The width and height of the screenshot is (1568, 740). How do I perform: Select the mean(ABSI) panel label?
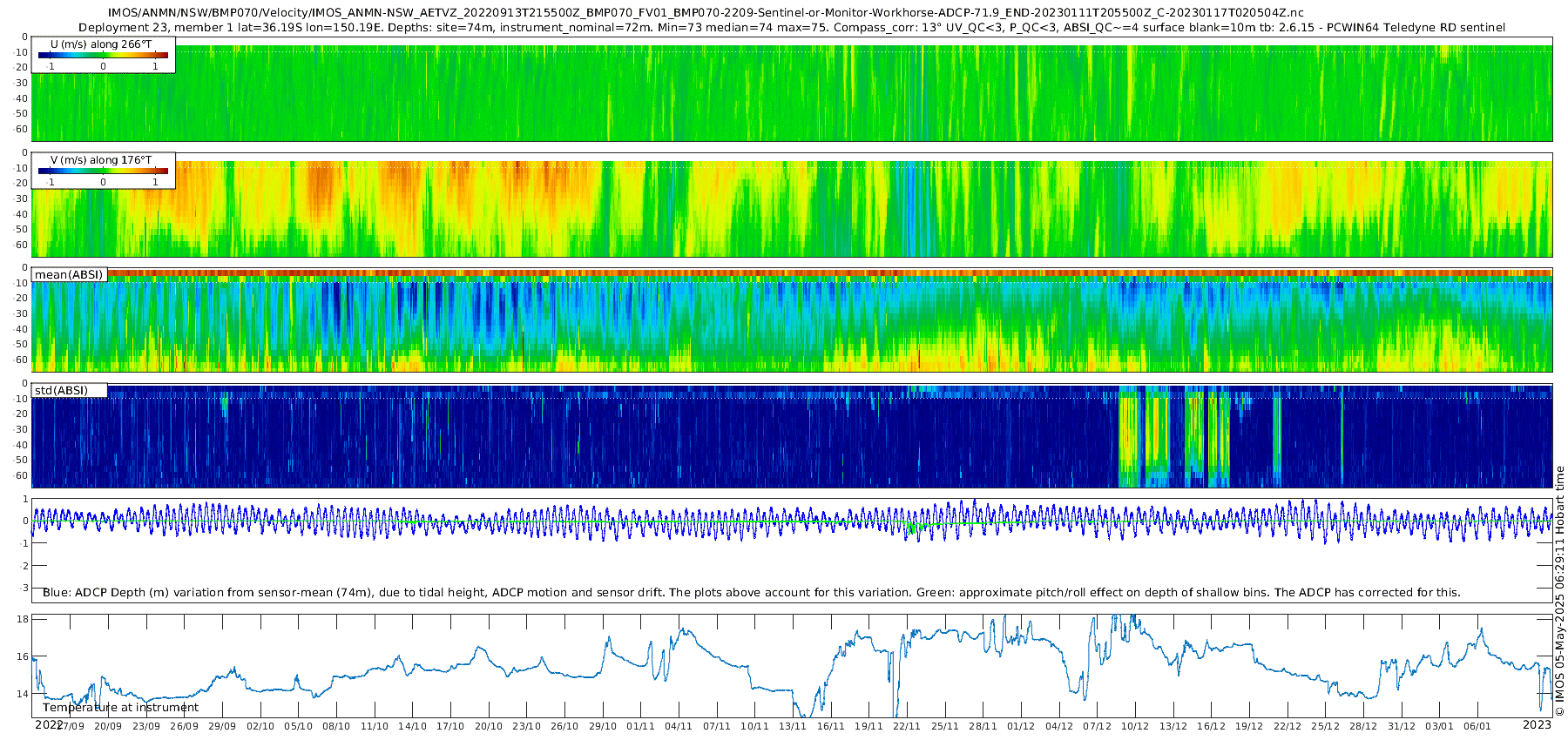[x=69, y=274]
